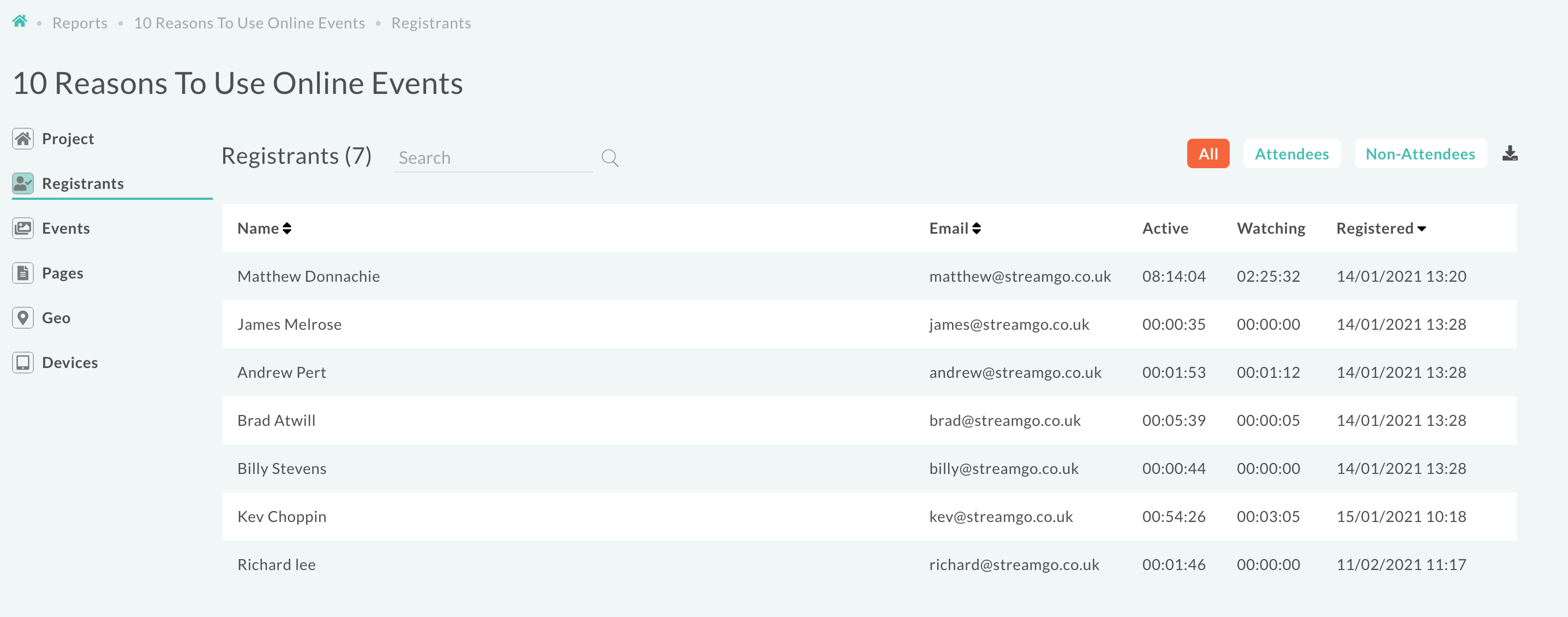Click email james@streamgo.co.uk
The image size is (1568, 617).
[1009, 325]
